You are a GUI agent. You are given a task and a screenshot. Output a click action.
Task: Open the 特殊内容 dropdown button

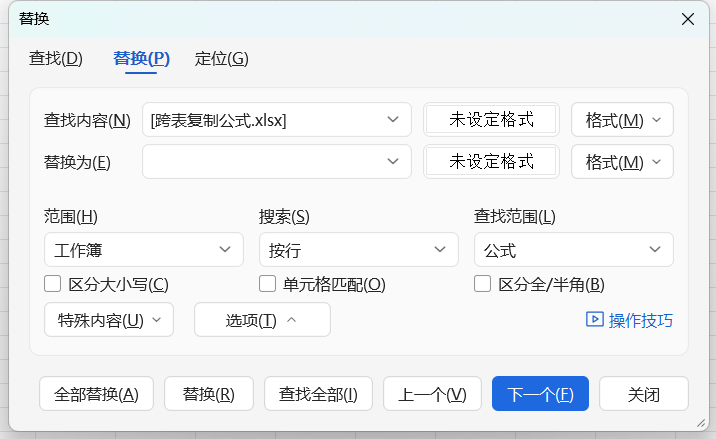(109, 320)
